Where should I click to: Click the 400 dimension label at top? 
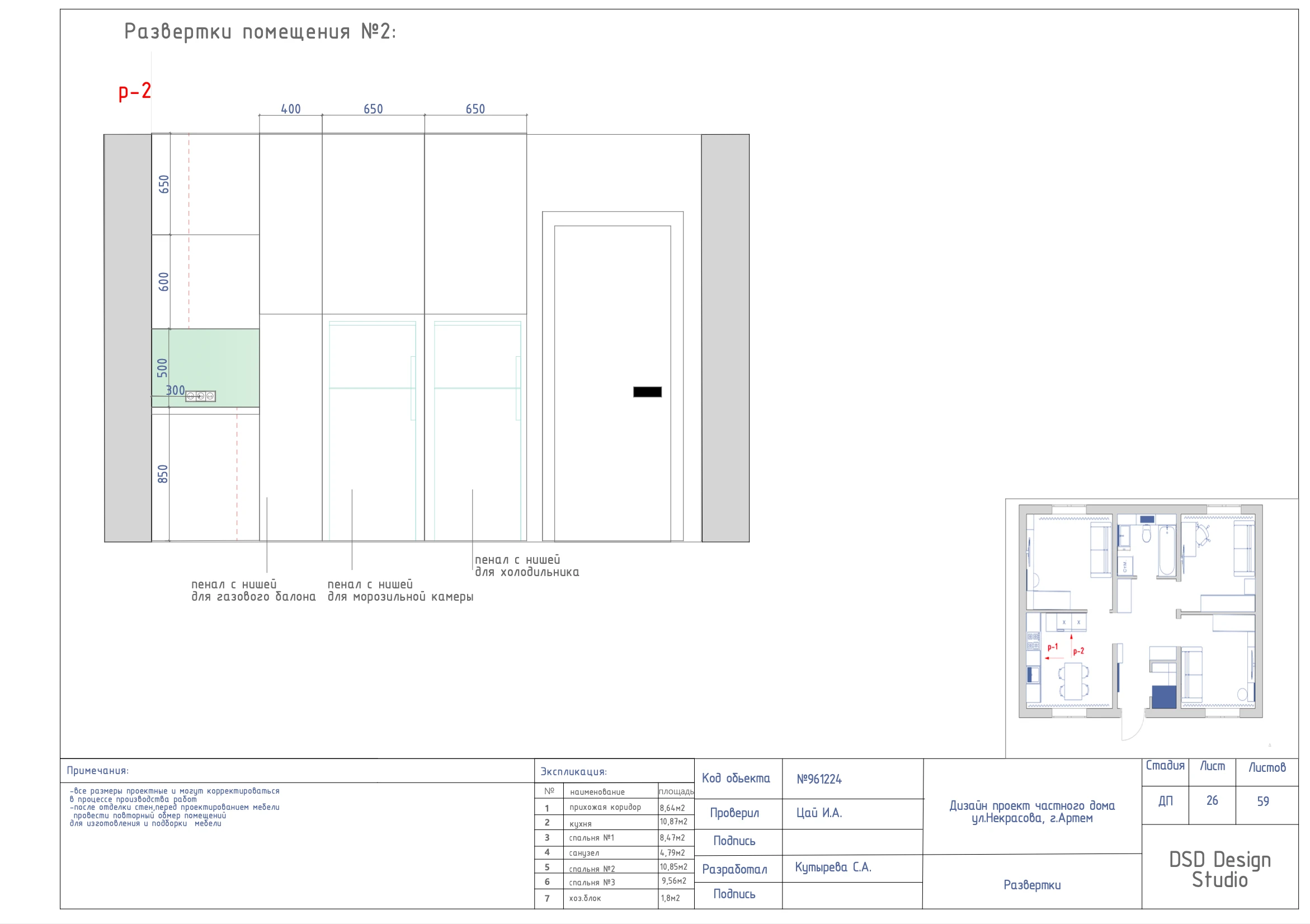coord(290,109)
